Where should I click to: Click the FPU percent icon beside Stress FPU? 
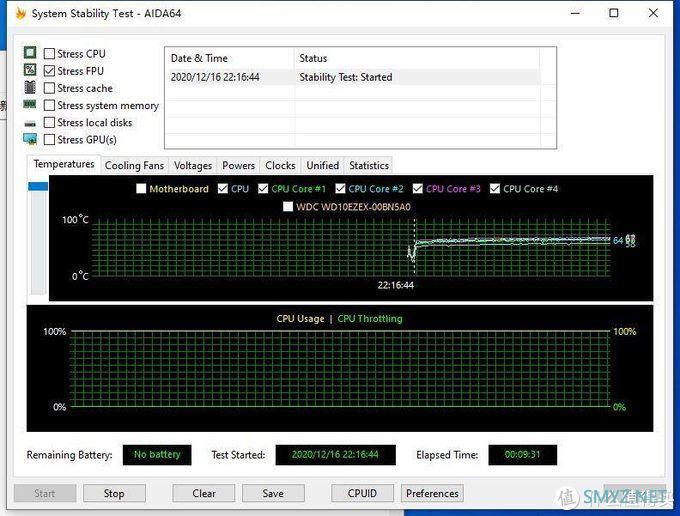coord(30,70)
